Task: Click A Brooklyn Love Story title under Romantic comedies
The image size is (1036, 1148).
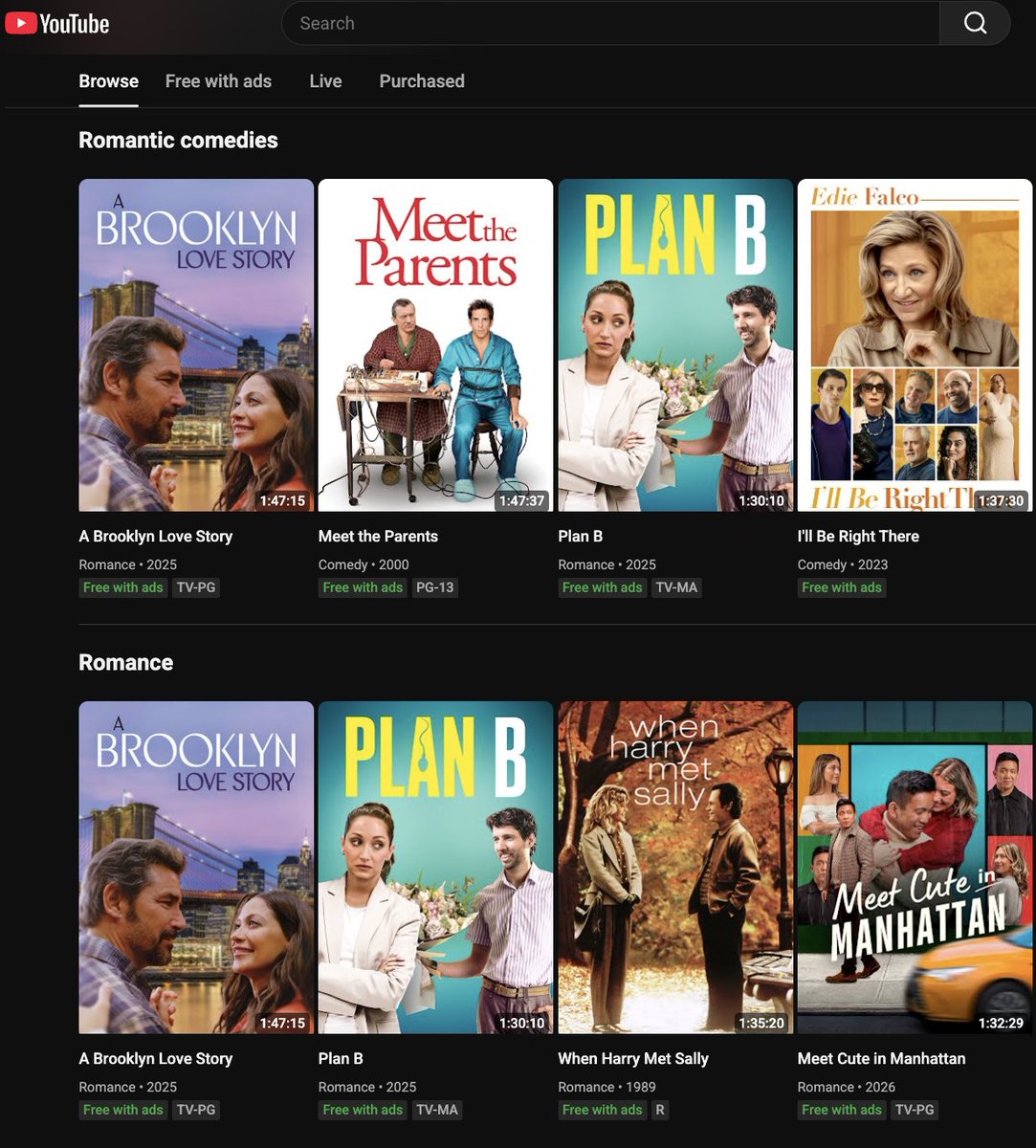Action: 156,536
